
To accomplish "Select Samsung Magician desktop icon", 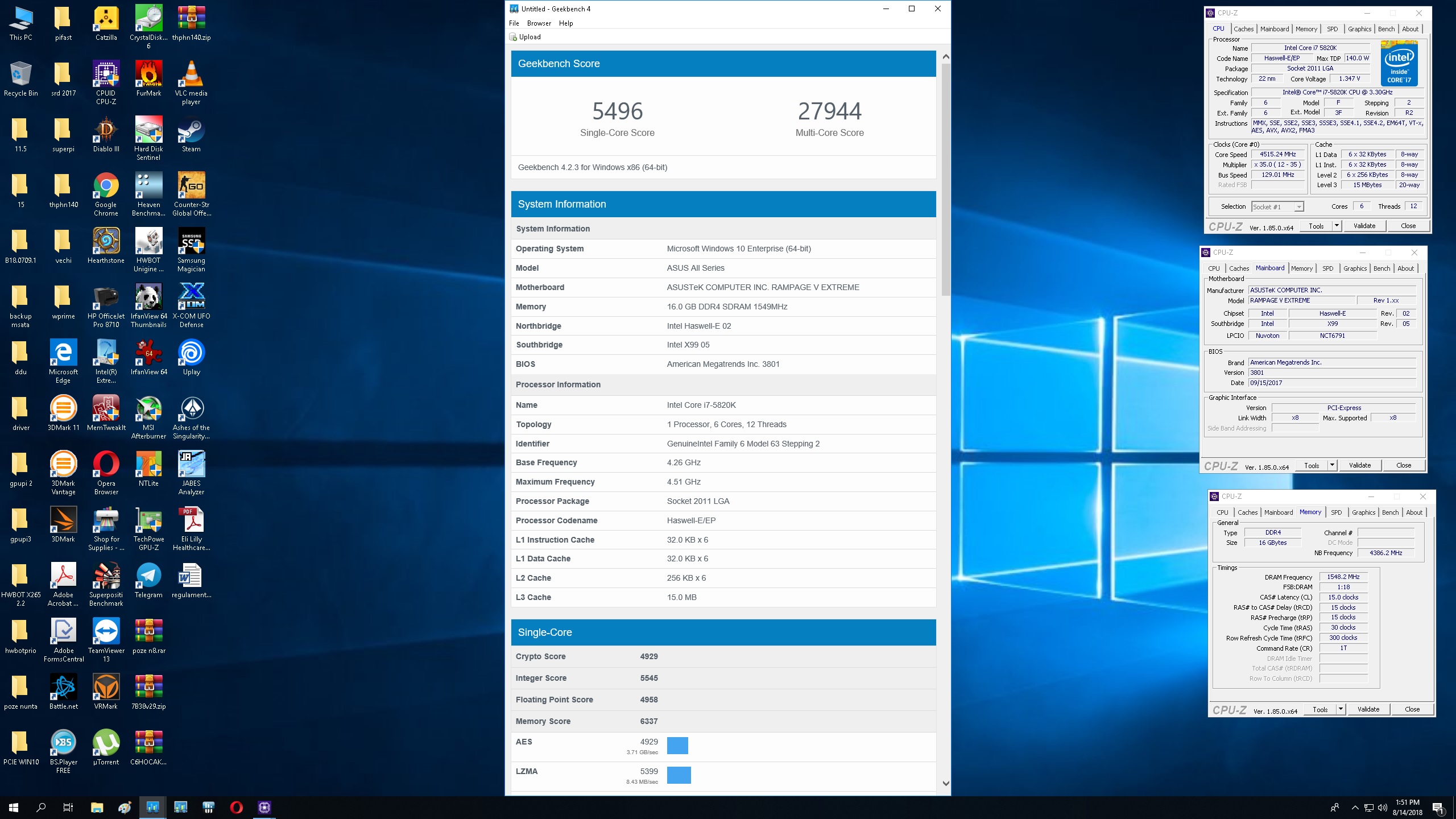I will click(191, 250).
